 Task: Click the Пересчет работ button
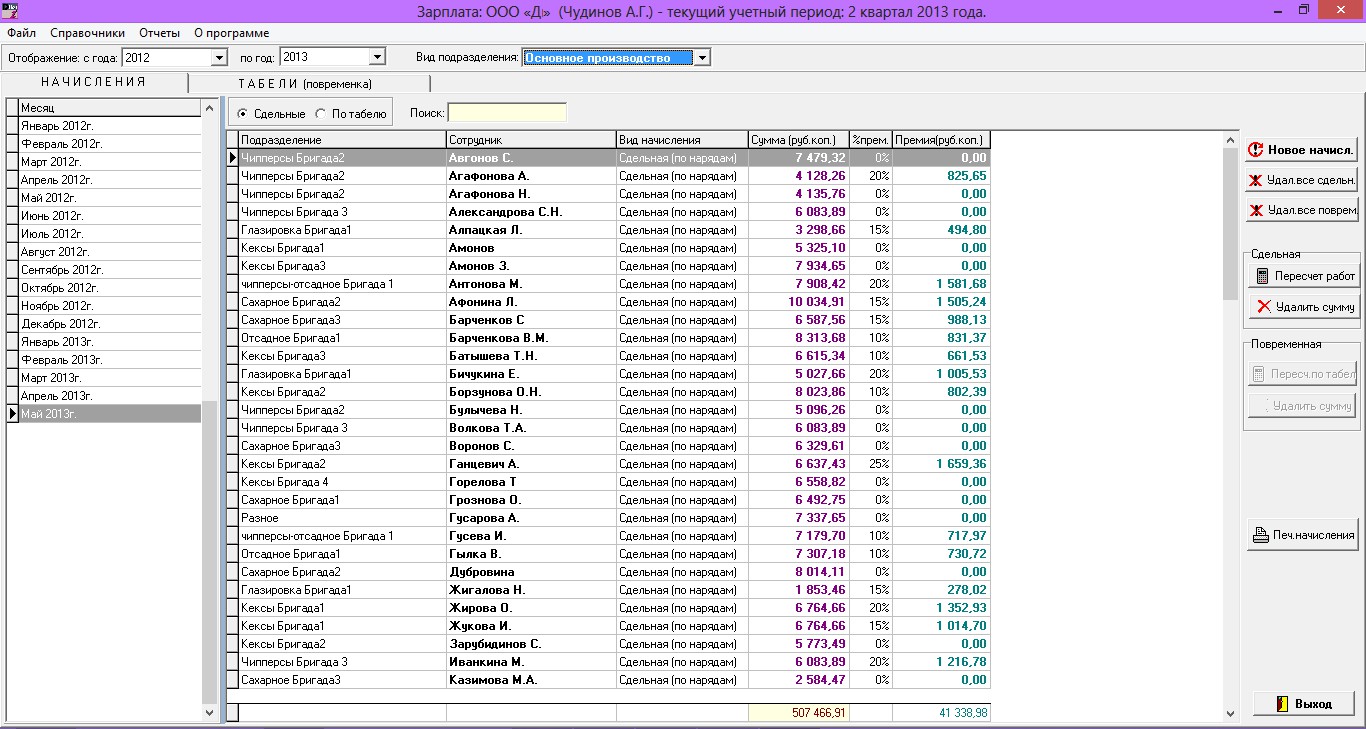coord(1303,276)
